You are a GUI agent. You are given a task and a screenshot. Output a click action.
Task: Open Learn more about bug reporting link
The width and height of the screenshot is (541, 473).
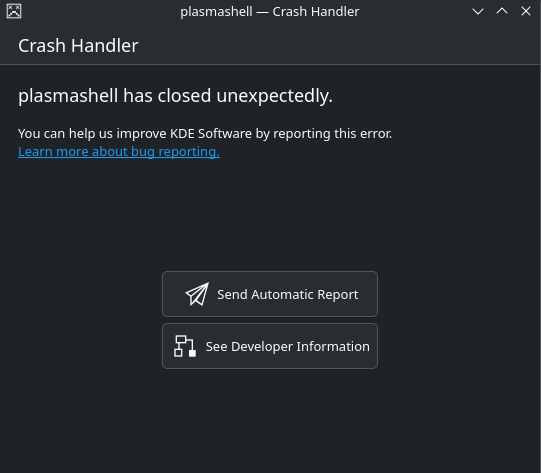[119, 152]
